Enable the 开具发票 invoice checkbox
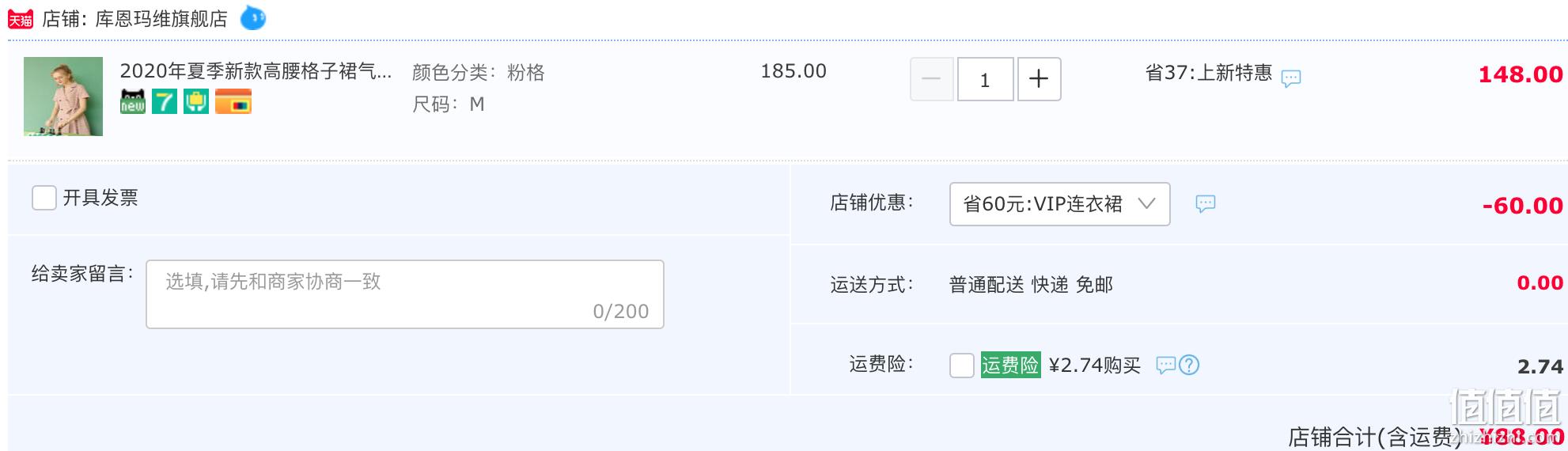This screenshot has height=451, width=1568. coord(44,198)
